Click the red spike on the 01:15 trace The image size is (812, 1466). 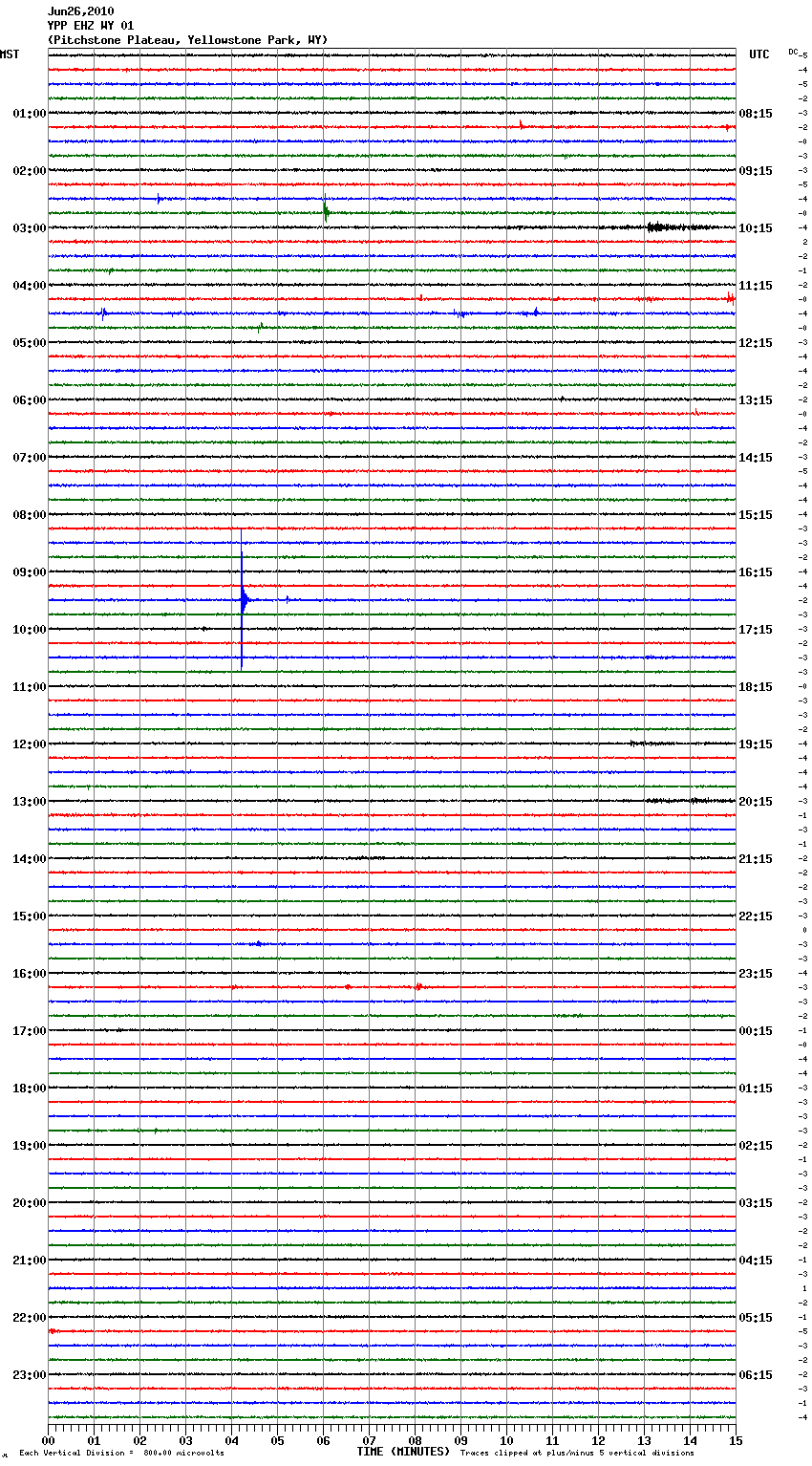coord(522,125)
